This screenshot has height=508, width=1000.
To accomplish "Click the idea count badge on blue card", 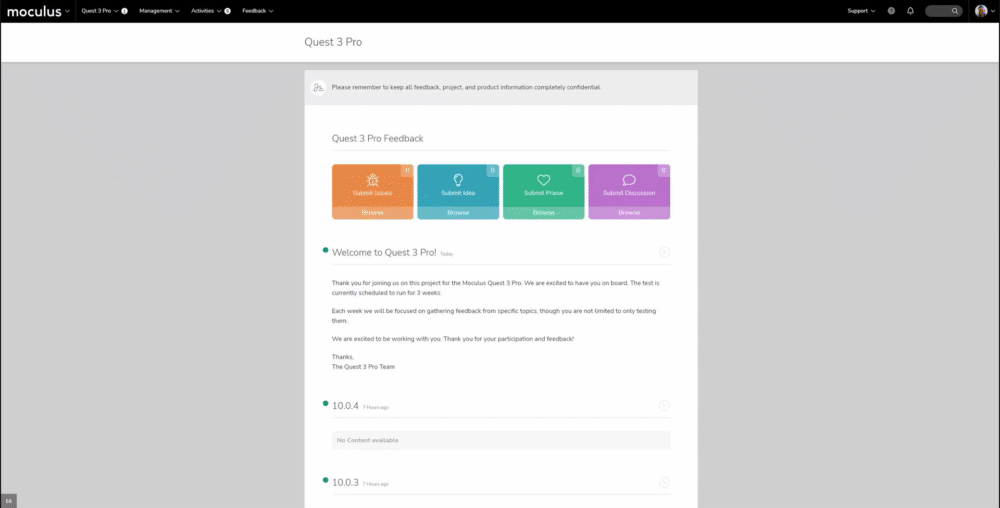I will click(x=493, y=170).
